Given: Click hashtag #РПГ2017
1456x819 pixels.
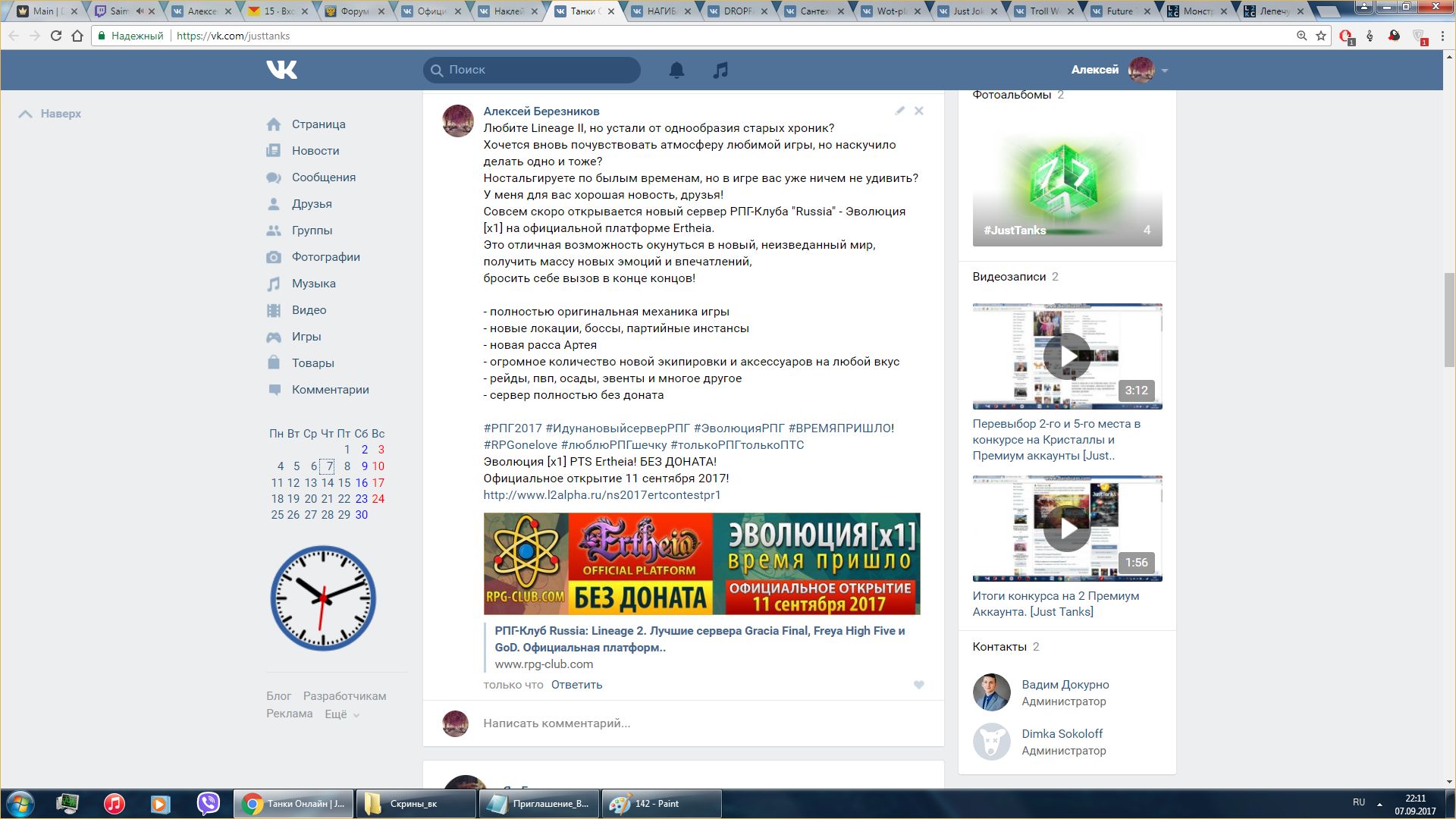Looking at the screenshot, I should [513, 428].
